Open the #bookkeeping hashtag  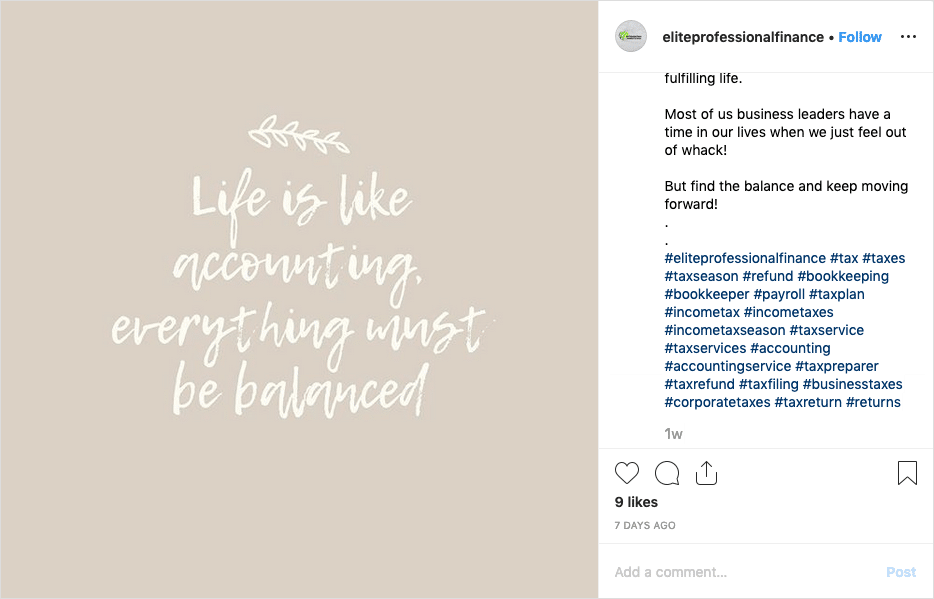click(843, 276)
